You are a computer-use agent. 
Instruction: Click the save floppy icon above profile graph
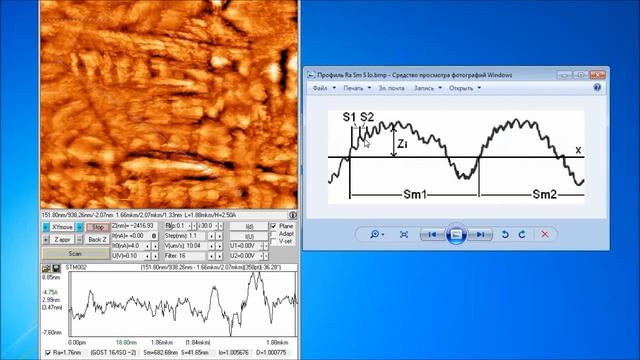56,268
